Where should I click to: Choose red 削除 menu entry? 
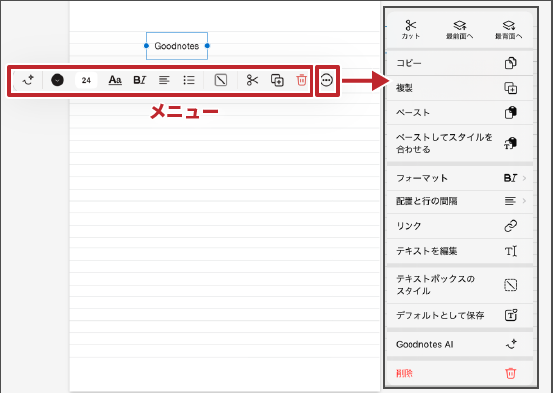point(460,373)
